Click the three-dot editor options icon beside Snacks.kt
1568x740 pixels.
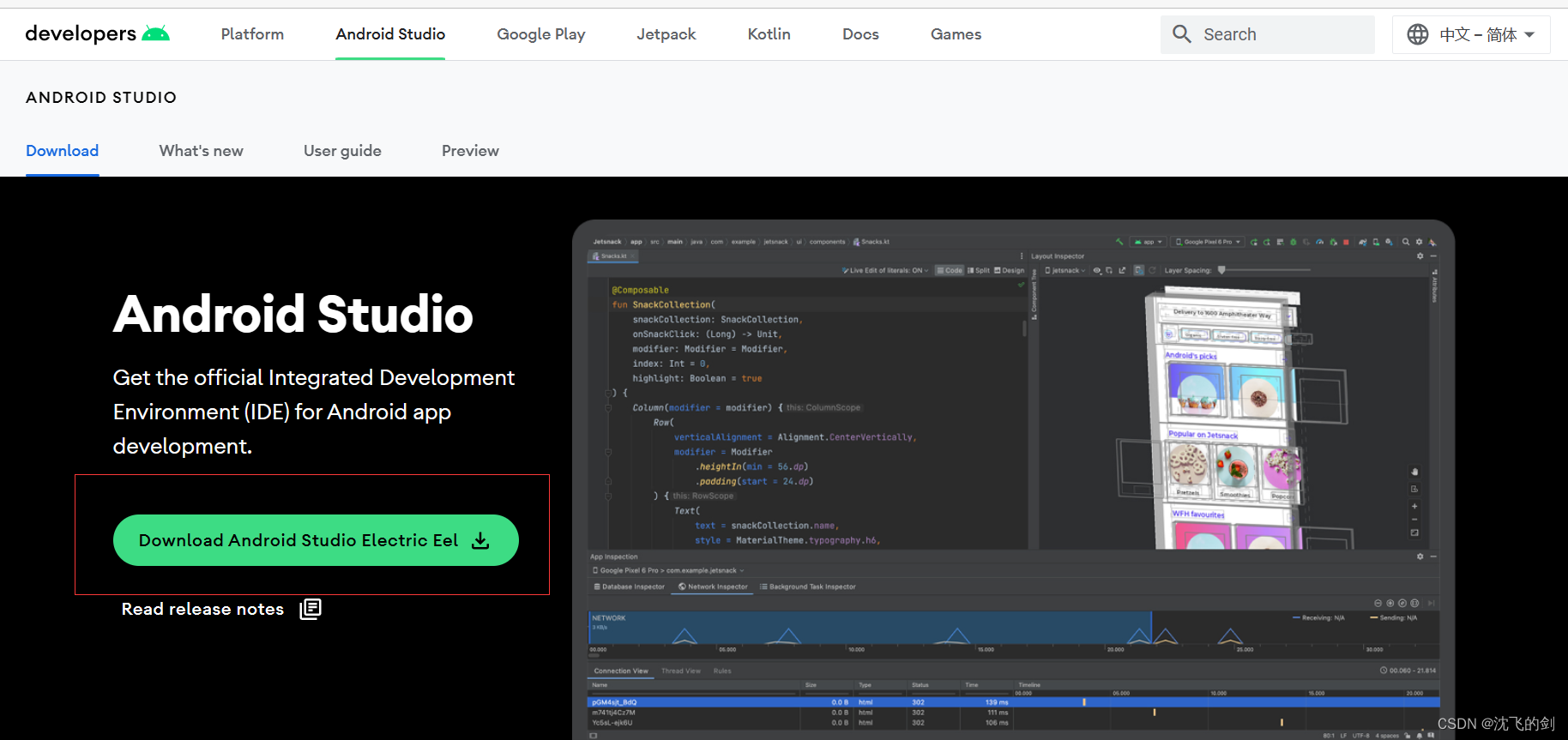coord(1021,256)
